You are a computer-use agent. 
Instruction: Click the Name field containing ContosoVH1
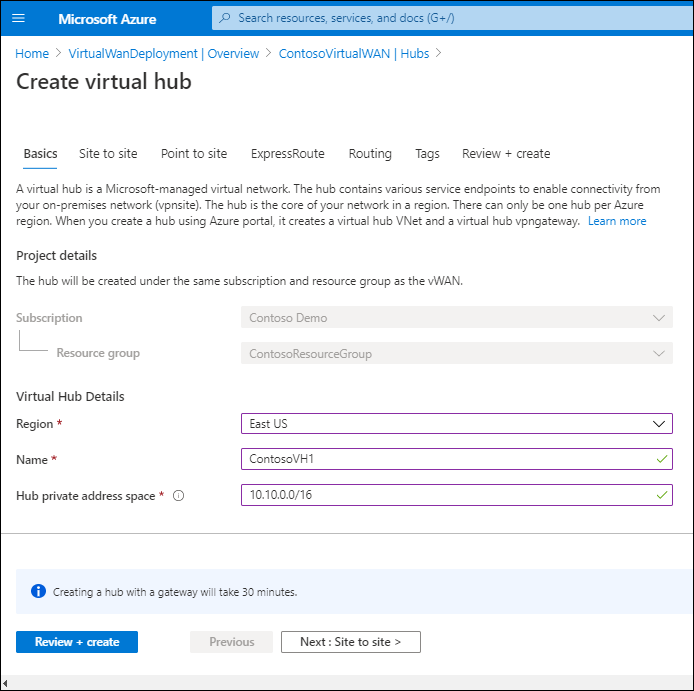457,459
